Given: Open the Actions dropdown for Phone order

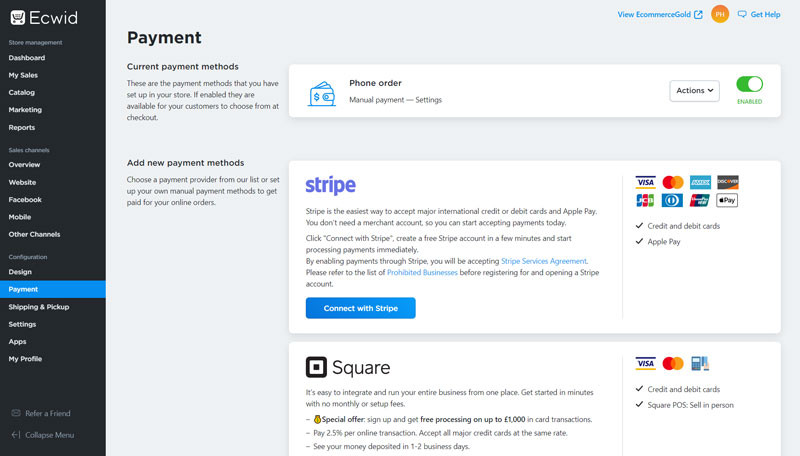Looking at the screenshot, I should coord(694,91).
